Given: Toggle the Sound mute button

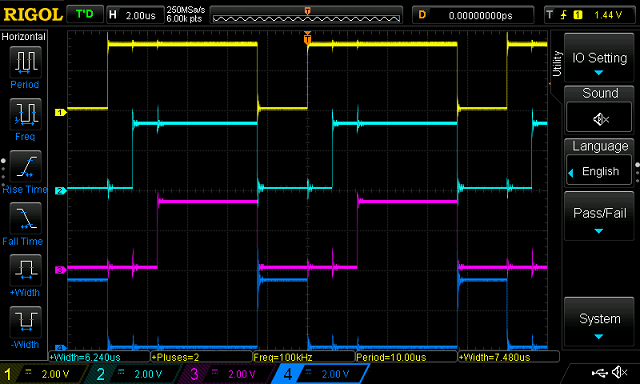Looking at the screenshot, I should (599, 117).
